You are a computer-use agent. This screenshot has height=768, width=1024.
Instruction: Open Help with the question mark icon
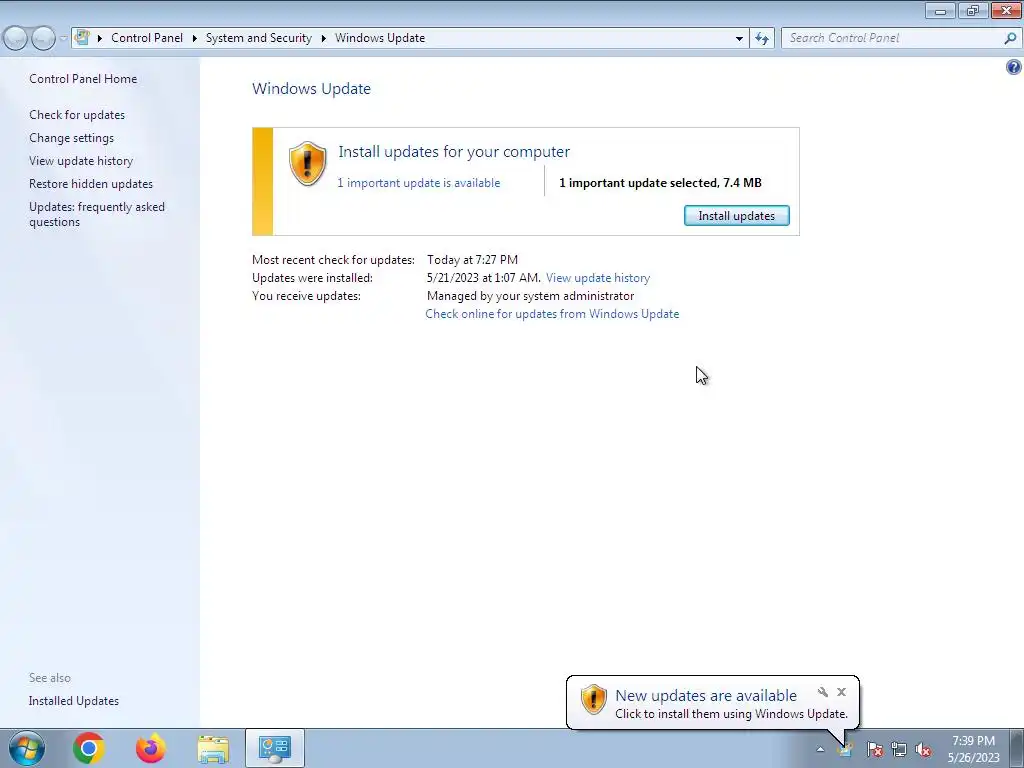1014,67
